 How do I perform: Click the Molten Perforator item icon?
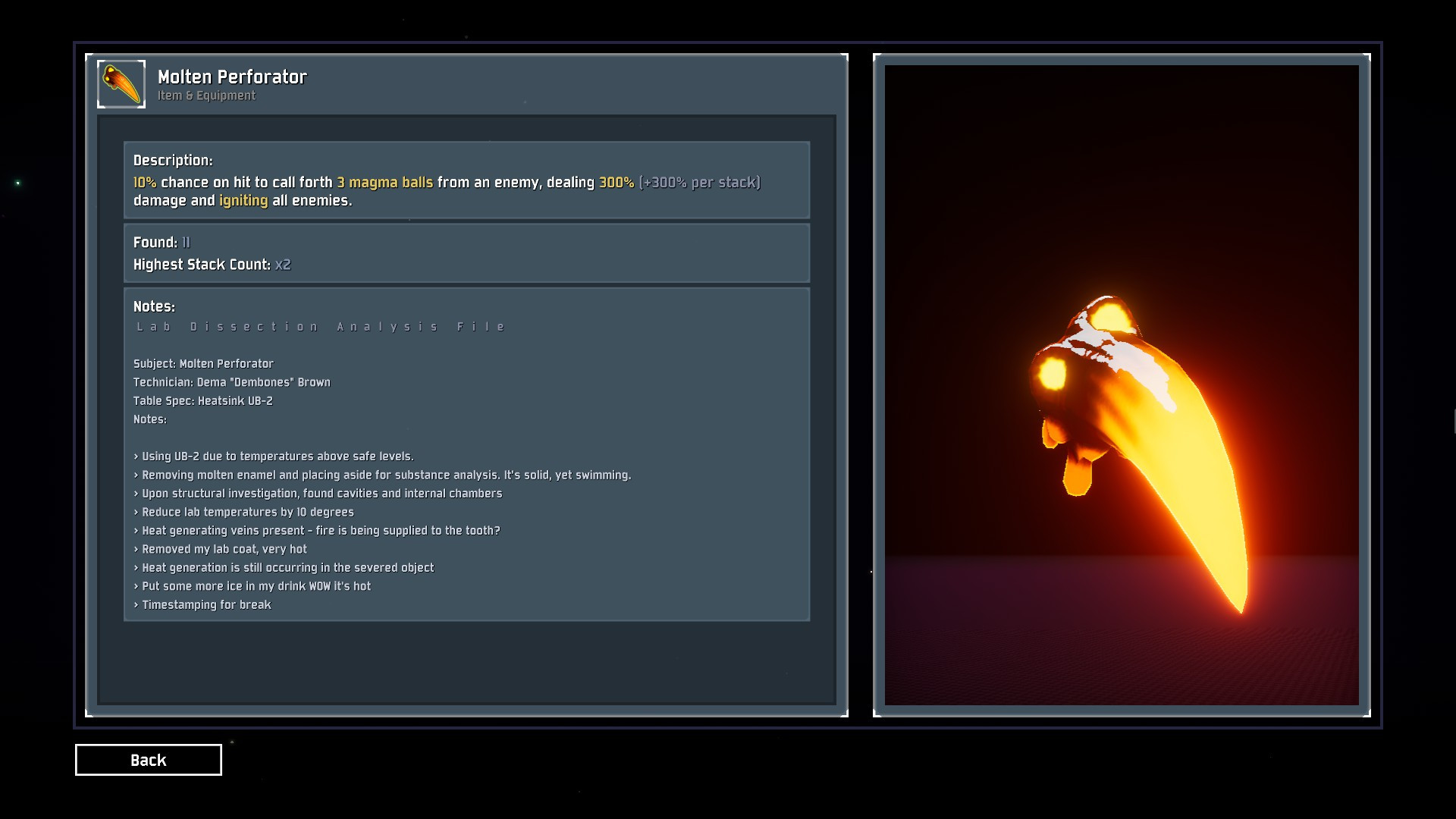121,84
